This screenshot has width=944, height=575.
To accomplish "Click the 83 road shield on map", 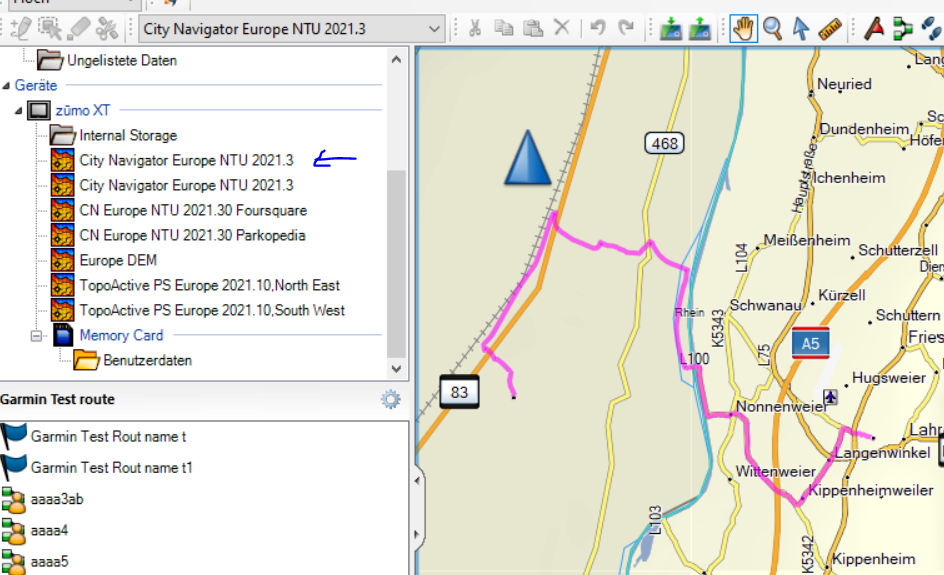I will [x=459, y=392].
